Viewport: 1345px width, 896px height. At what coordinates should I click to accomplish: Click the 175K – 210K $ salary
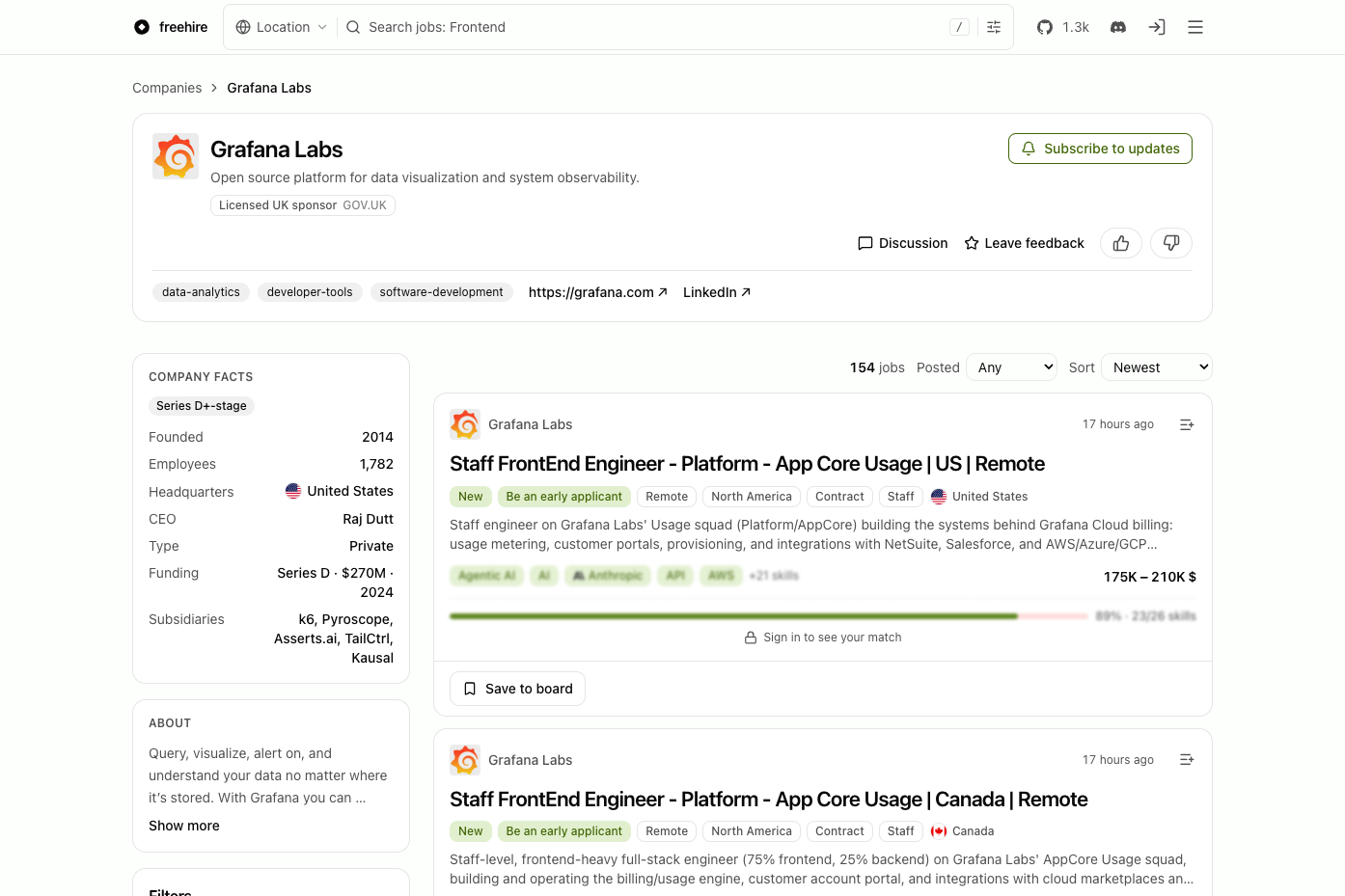pyautogui.click(x=1150, y=577)
